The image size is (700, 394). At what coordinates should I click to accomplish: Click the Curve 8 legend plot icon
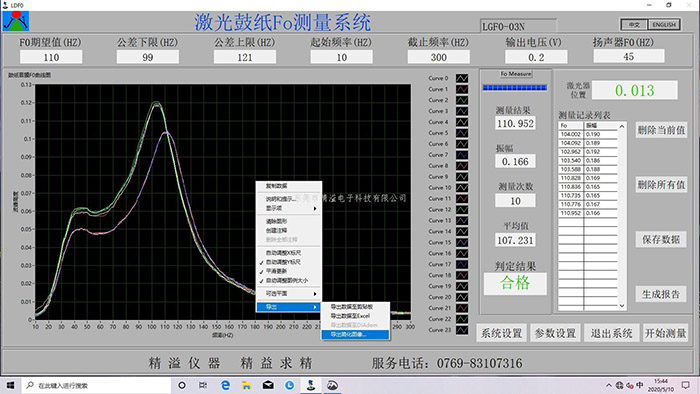tap(462, 166)
